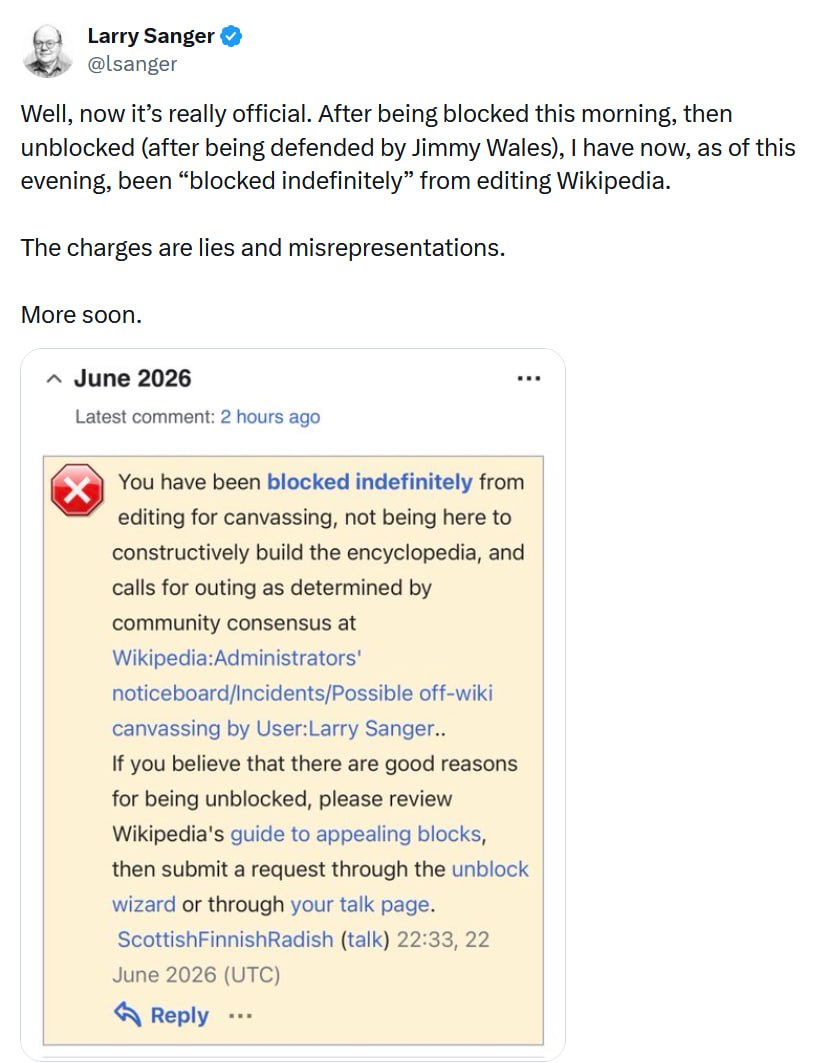
Task: Open more options dots beside Reply
Action: (x=241, y=1016)
